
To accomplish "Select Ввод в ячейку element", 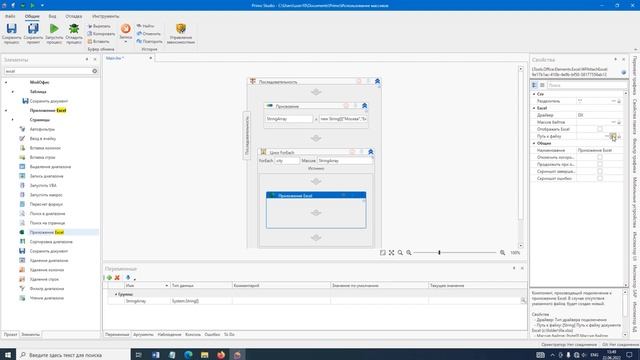I will coord(42,139).
